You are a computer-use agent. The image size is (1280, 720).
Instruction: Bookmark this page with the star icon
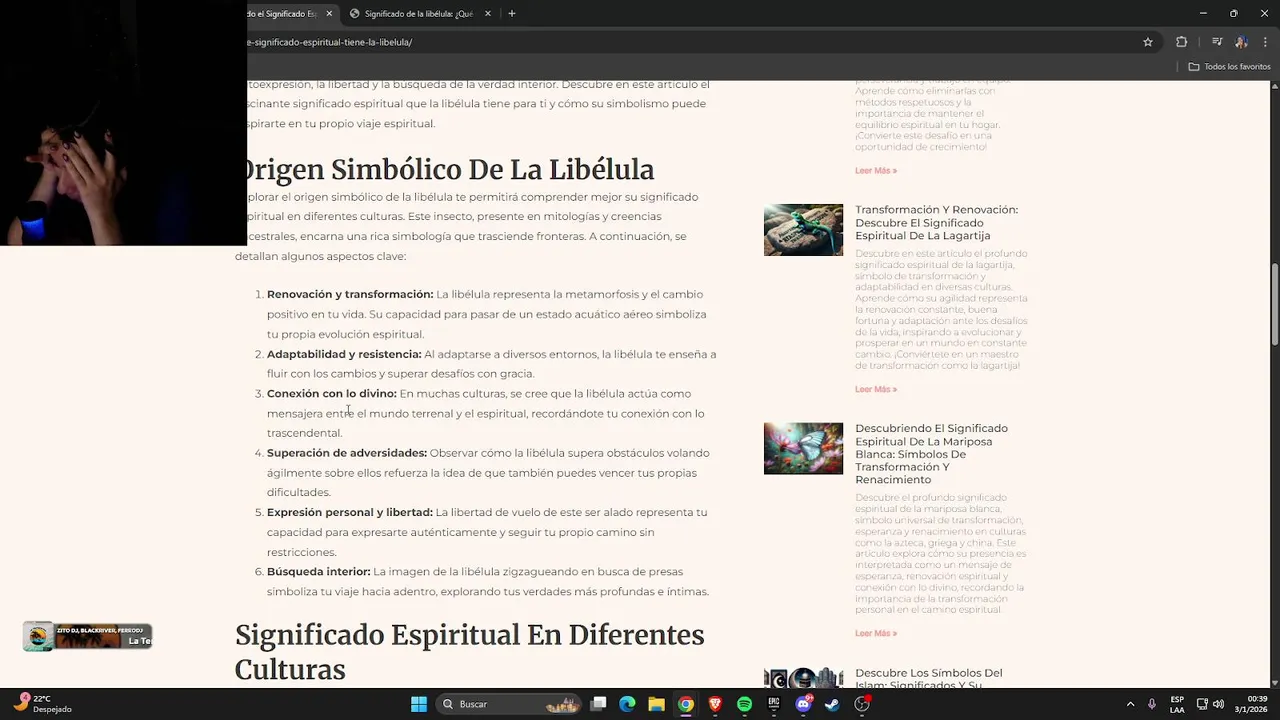pyautogui.click(x=1148, y=42)
